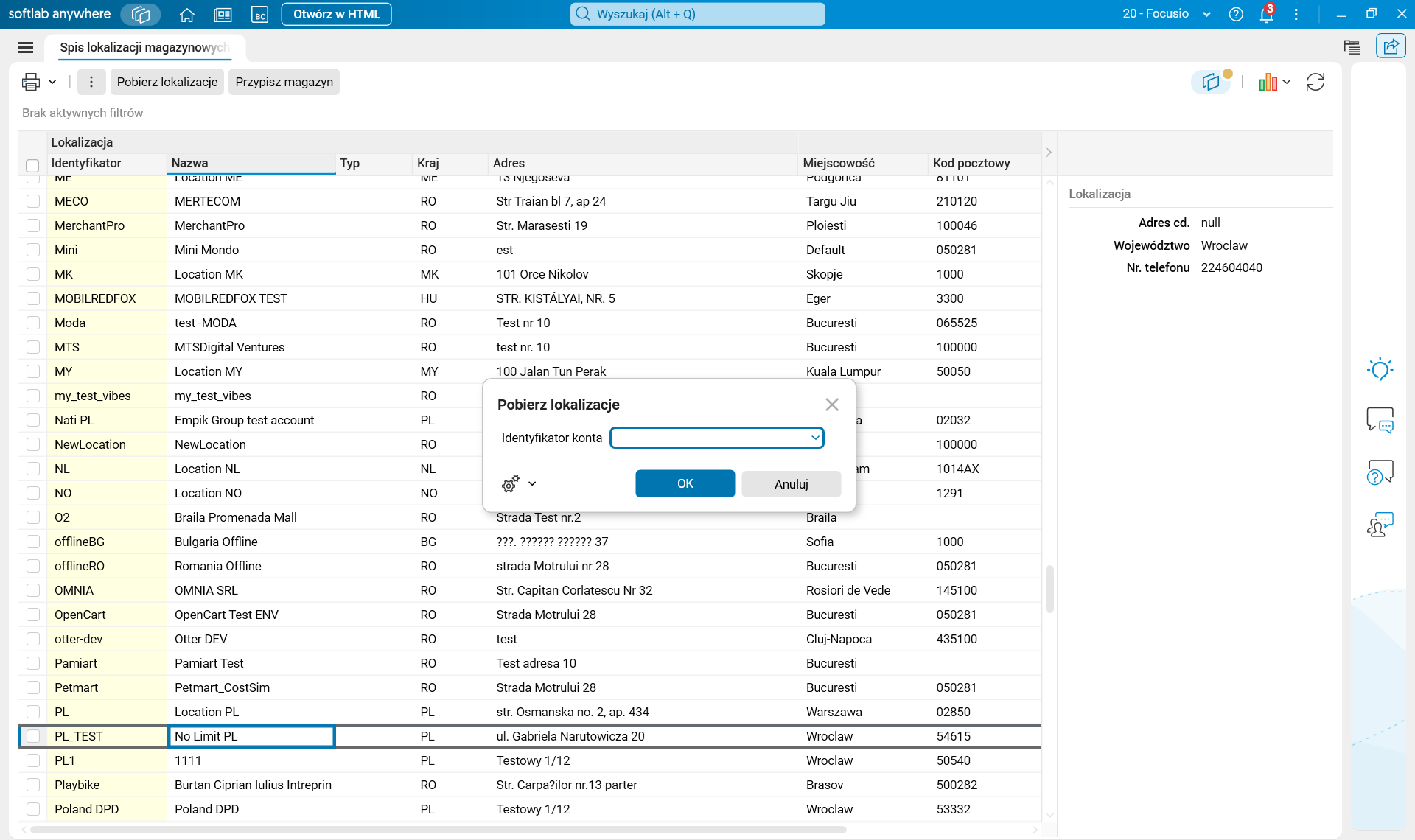Screen dimensions: 1415x840
Task: Click the help question mark icon
Action: pos(1236,14)
